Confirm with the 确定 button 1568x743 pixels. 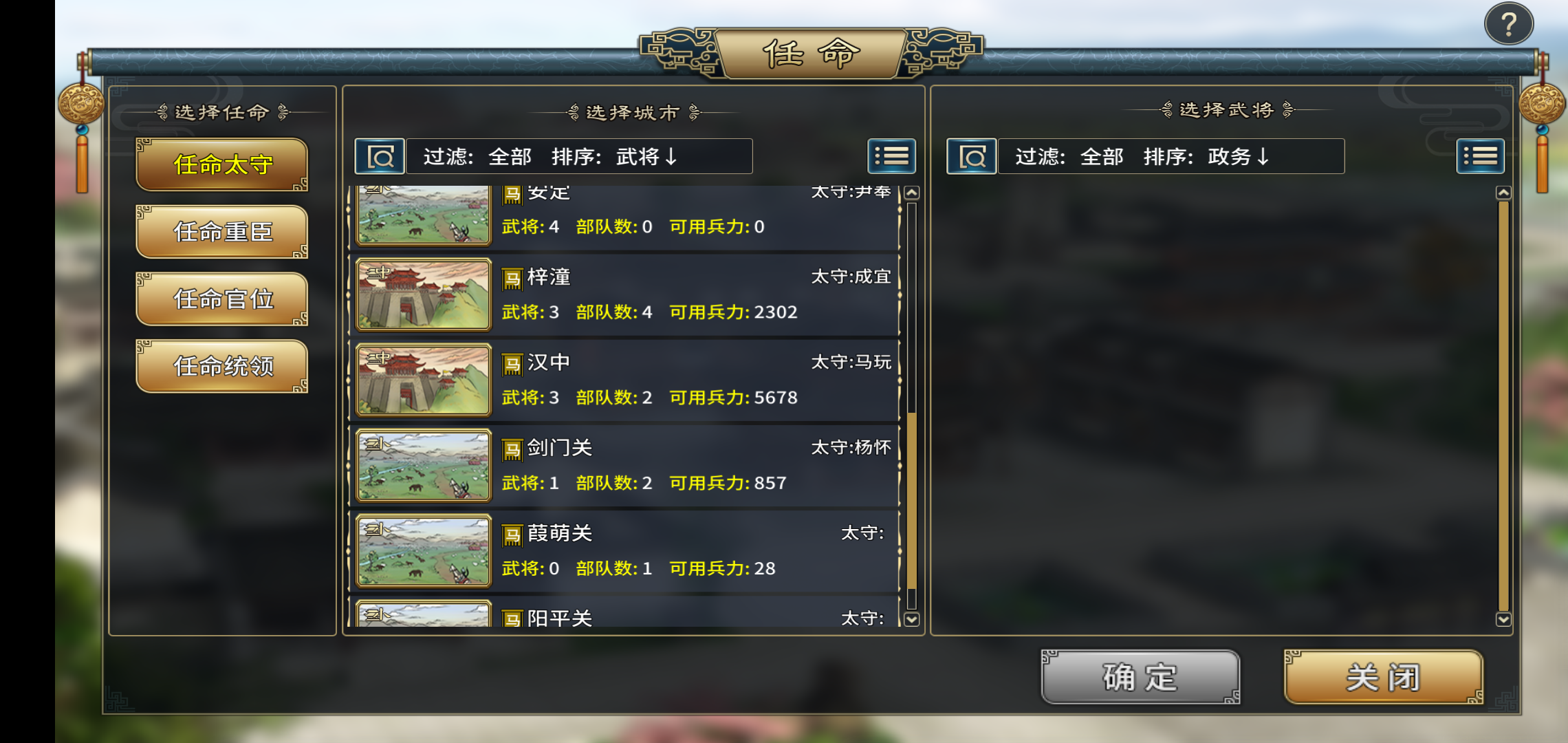click(x=1140, y=677)
